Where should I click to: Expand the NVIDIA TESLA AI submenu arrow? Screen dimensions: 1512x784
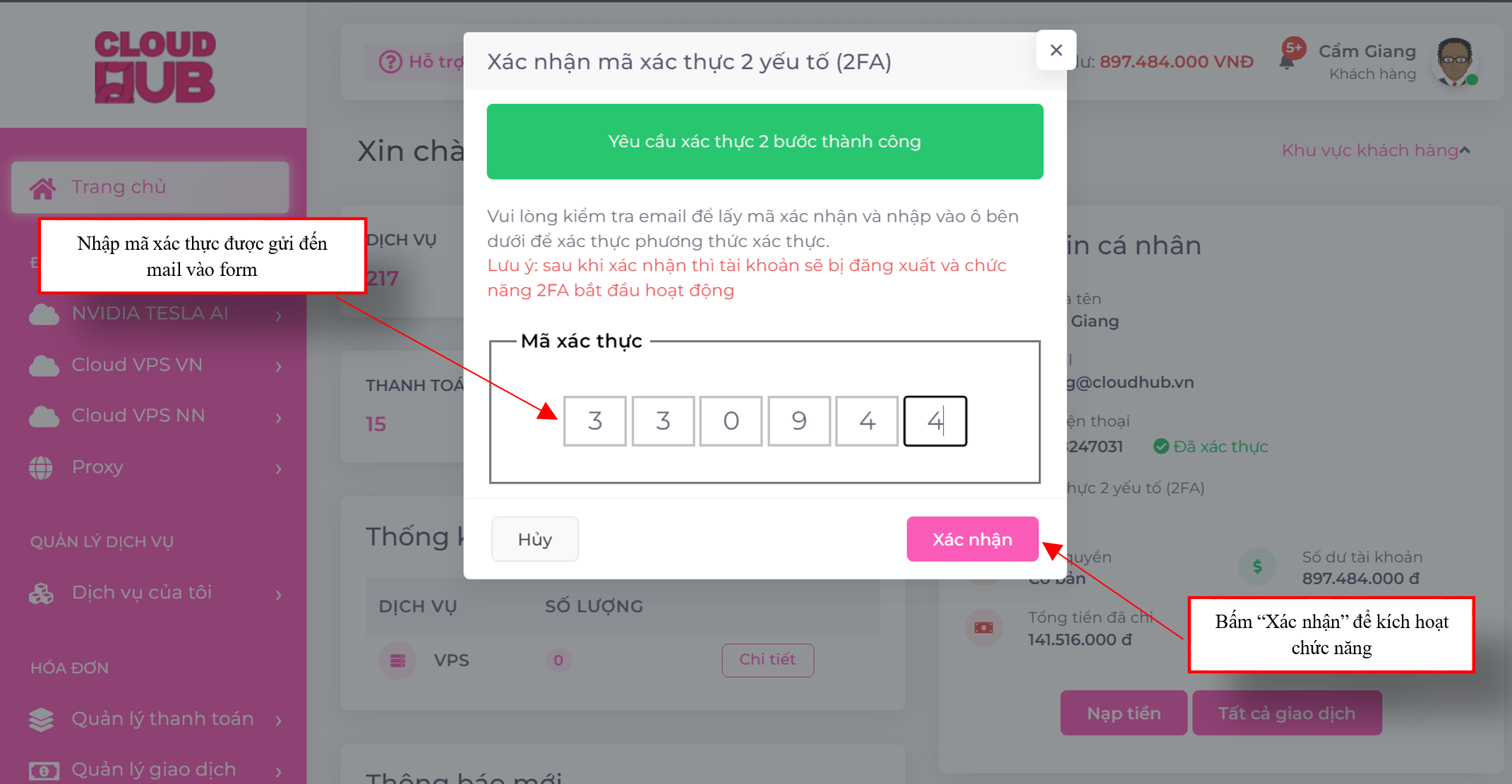tap(279, 315)
